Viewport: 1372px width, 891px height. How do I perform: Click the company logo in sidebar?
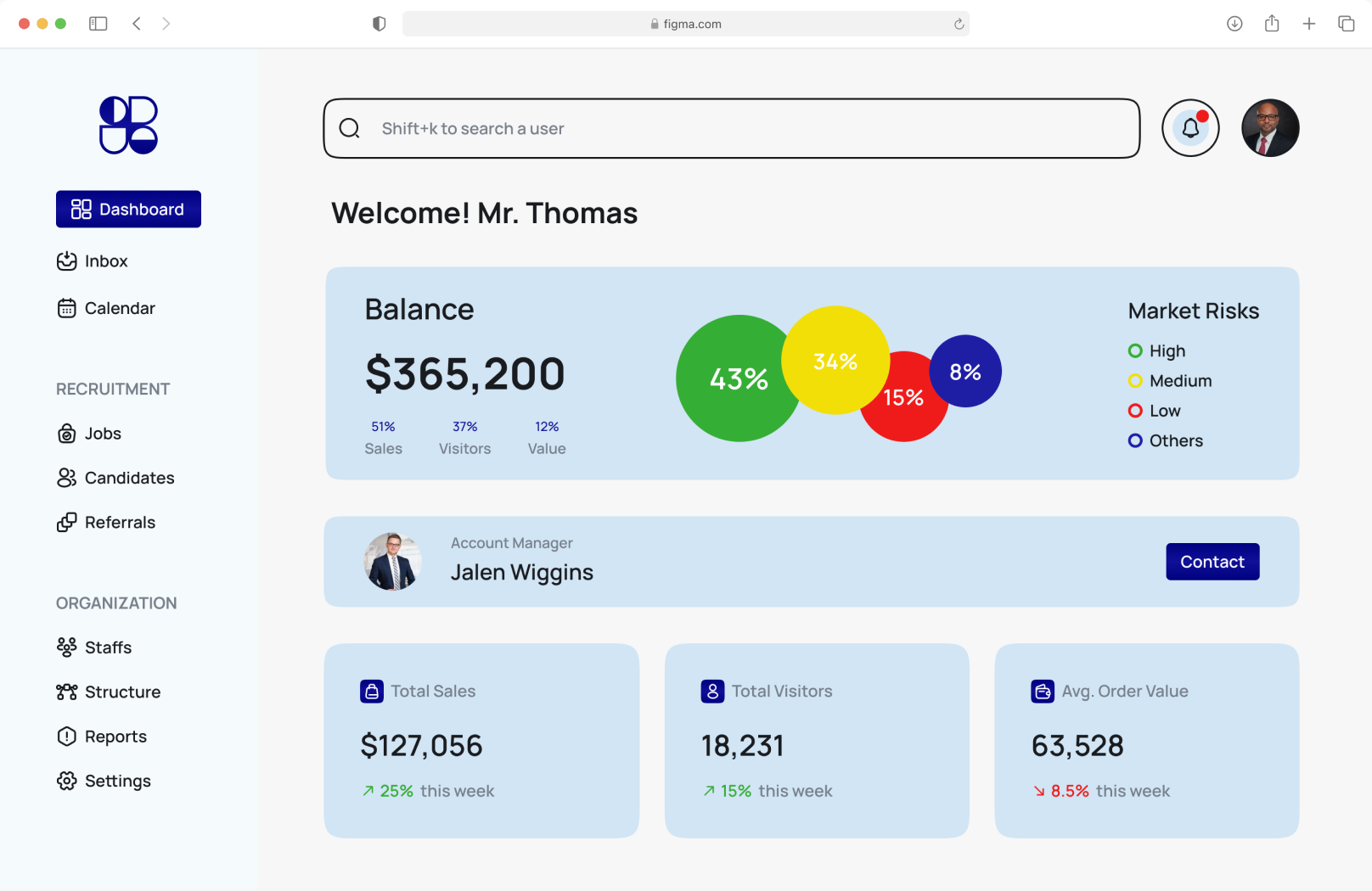coord(128,125)
